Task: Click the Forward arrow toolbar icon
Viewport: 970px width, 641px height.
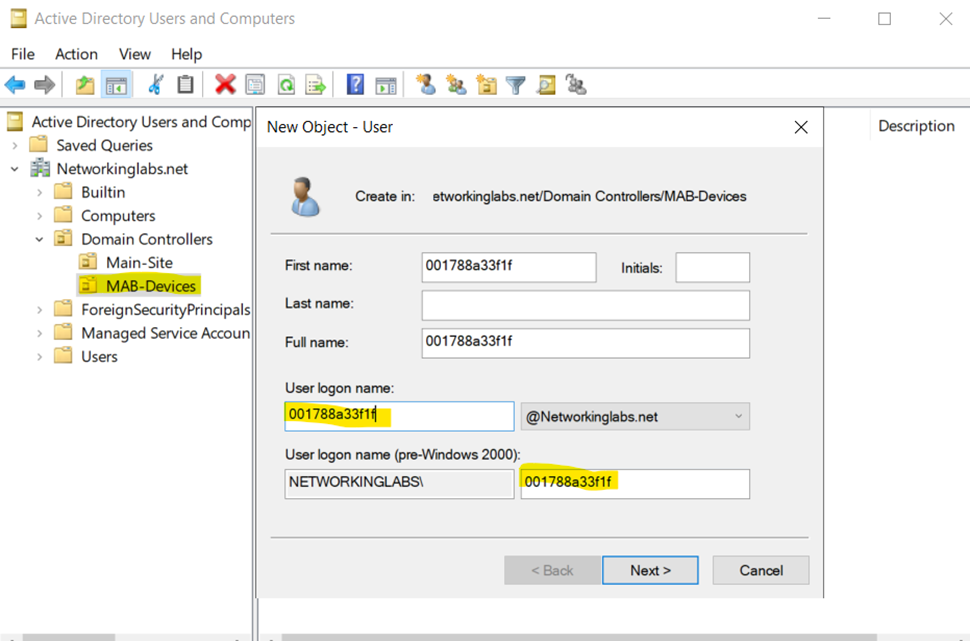Action: point(44,85)
